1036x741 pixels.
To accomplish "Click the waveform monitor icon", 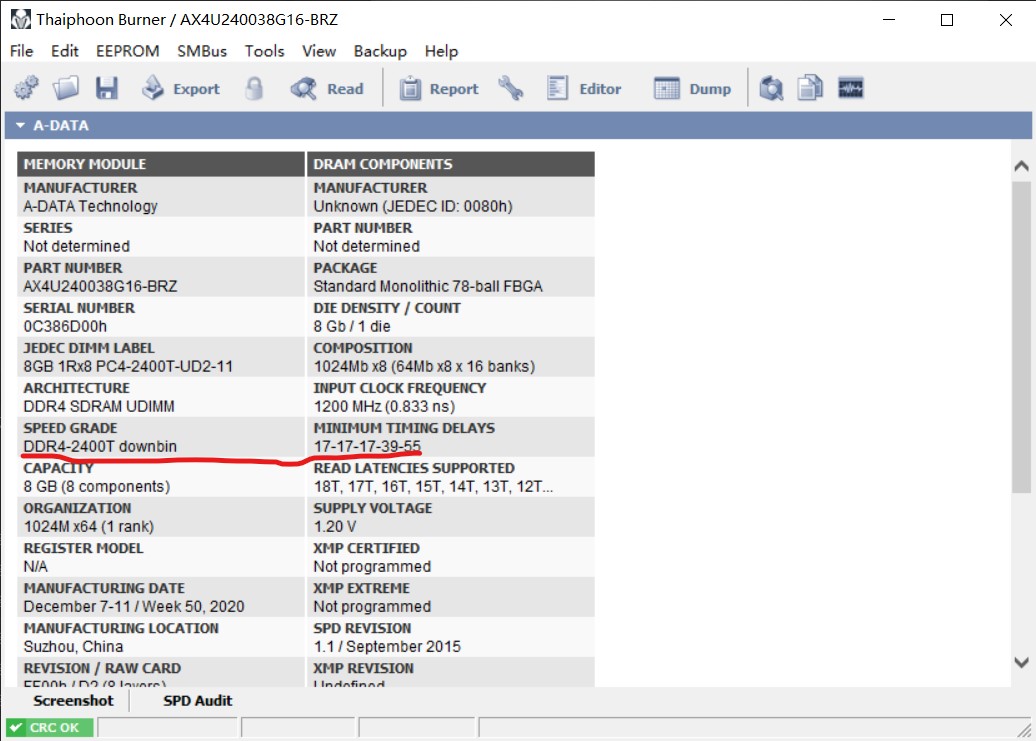I will (850, 88).
